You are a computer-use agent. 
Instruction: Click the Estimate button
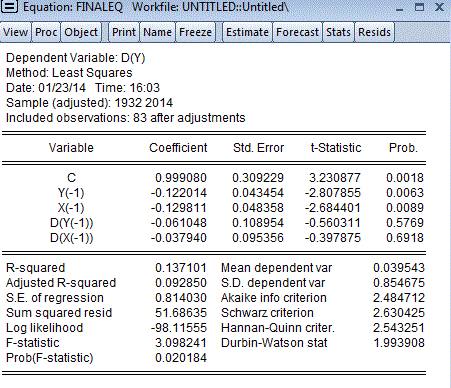tap(247, 32)
